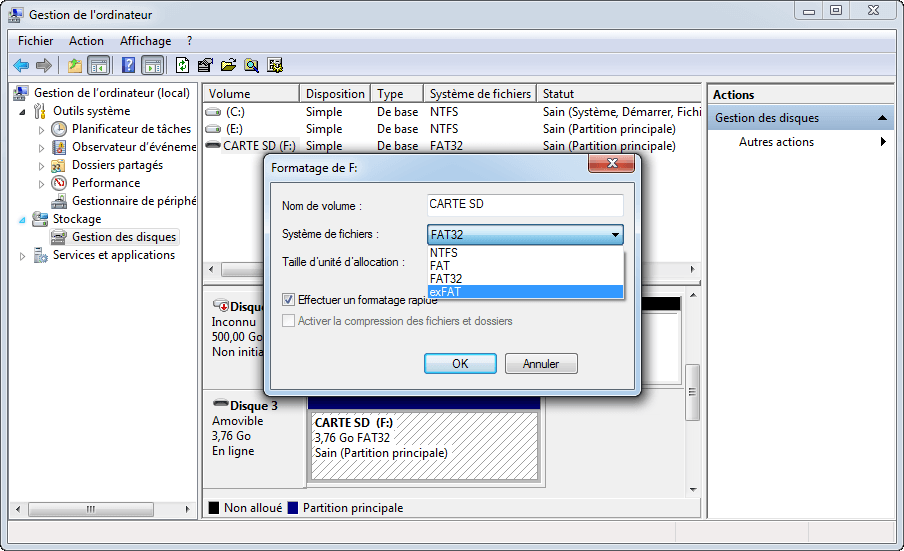Click the Observateur d'événements icon

(x=59, y=147)
